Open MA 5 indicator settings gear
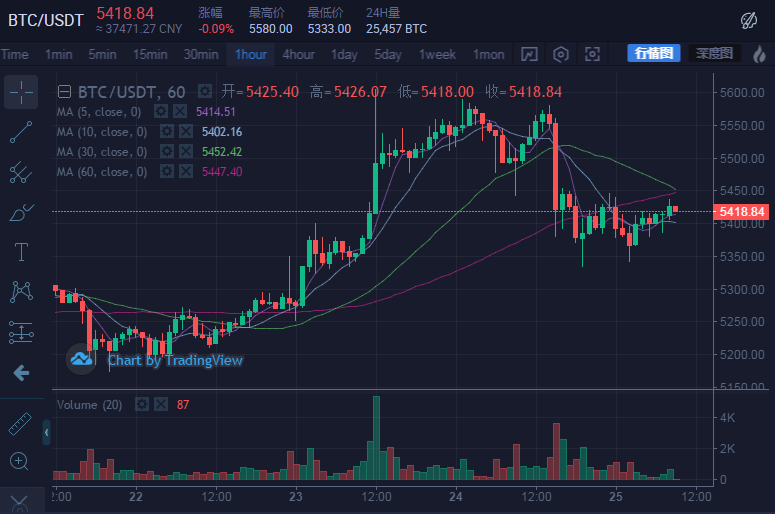This screenshot has width=775, height=514. (x=160, y=112)
